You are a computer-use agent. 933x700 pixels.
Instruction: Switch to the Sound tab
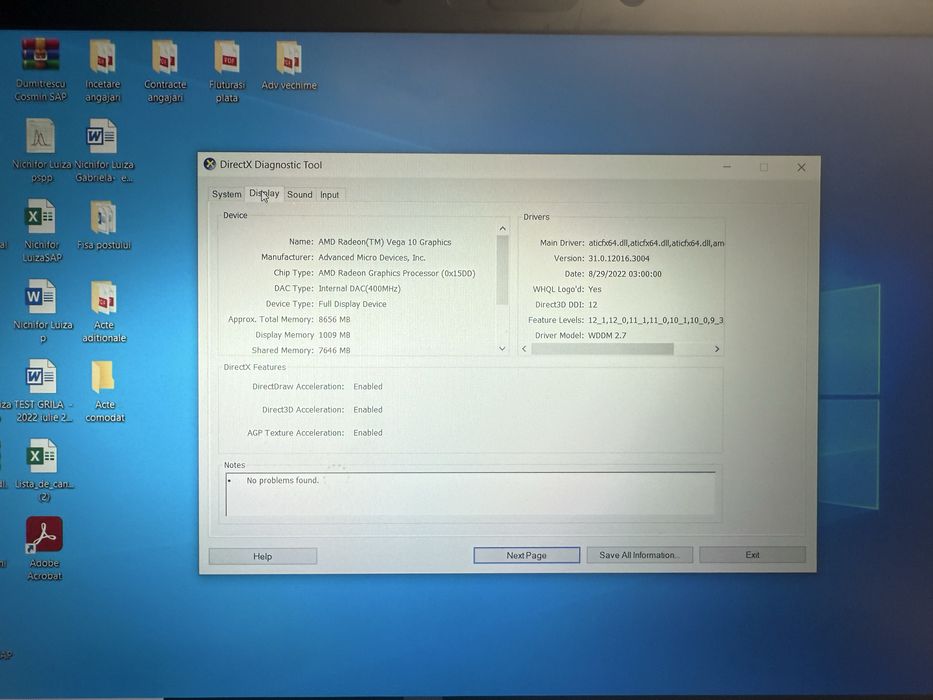[299, 195]
